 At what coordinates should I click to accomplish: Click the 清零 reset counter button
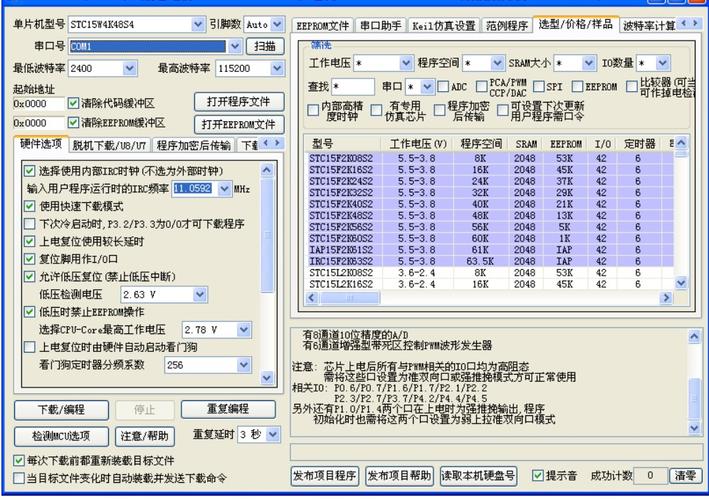(x=685, y=476)
